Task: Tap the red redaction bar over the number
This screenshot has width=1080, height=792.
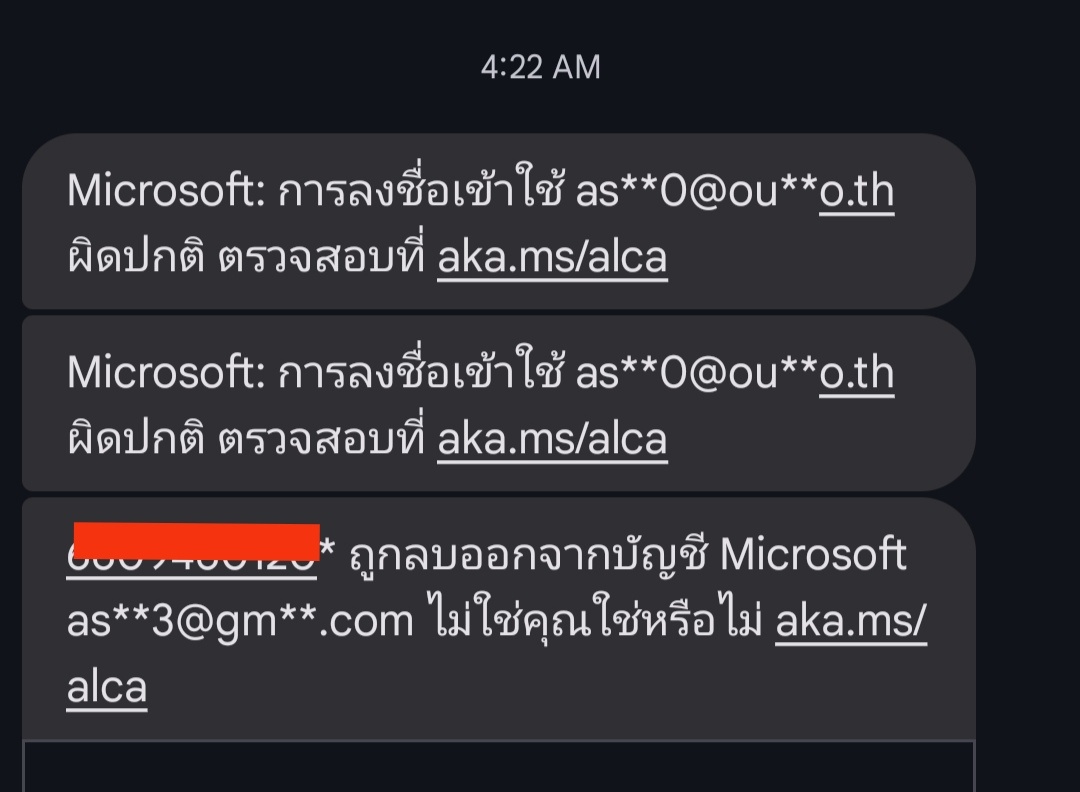Action: (196, 541)
